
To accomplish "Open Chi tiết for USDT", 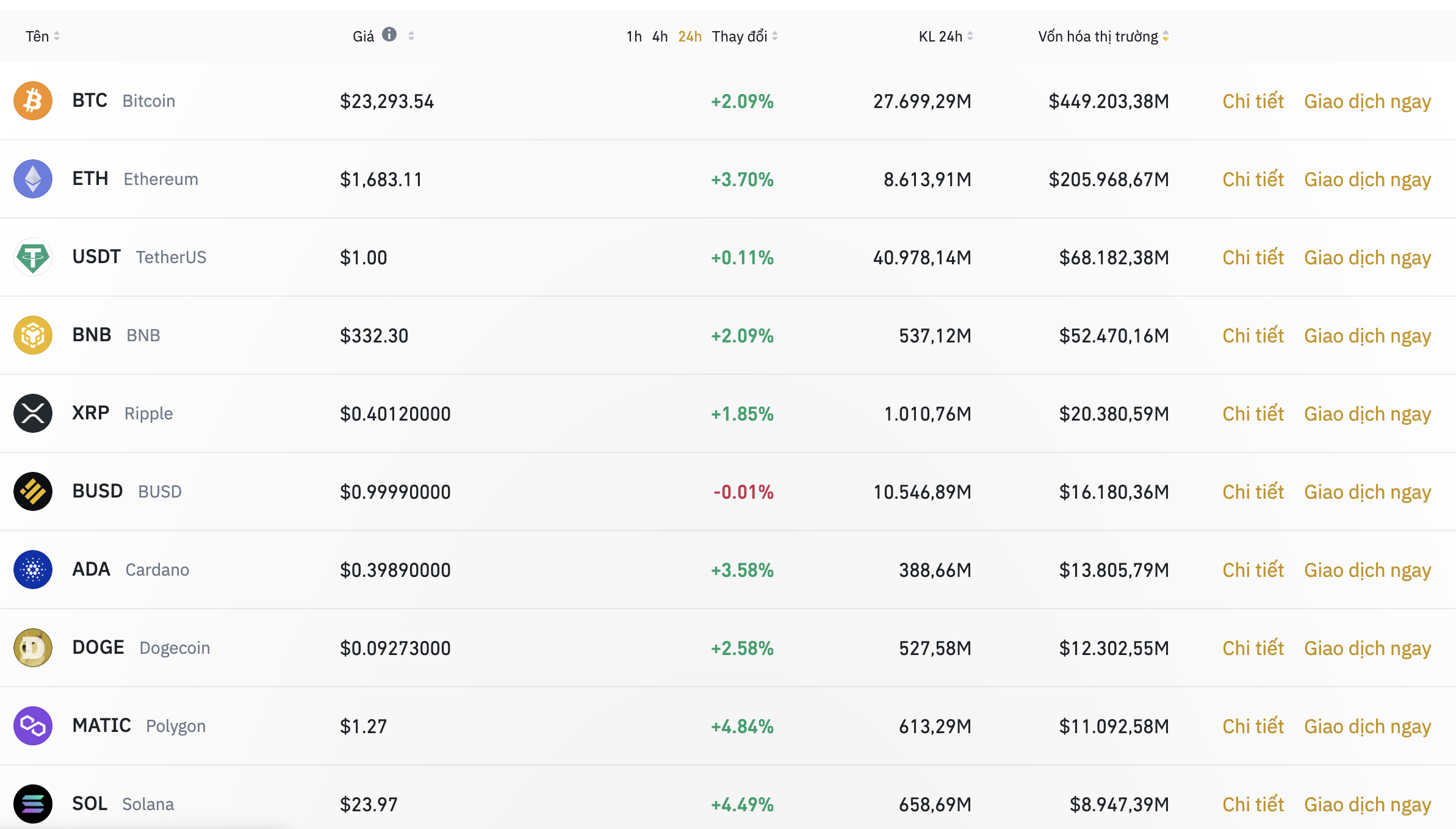I will coord(1253,257).
